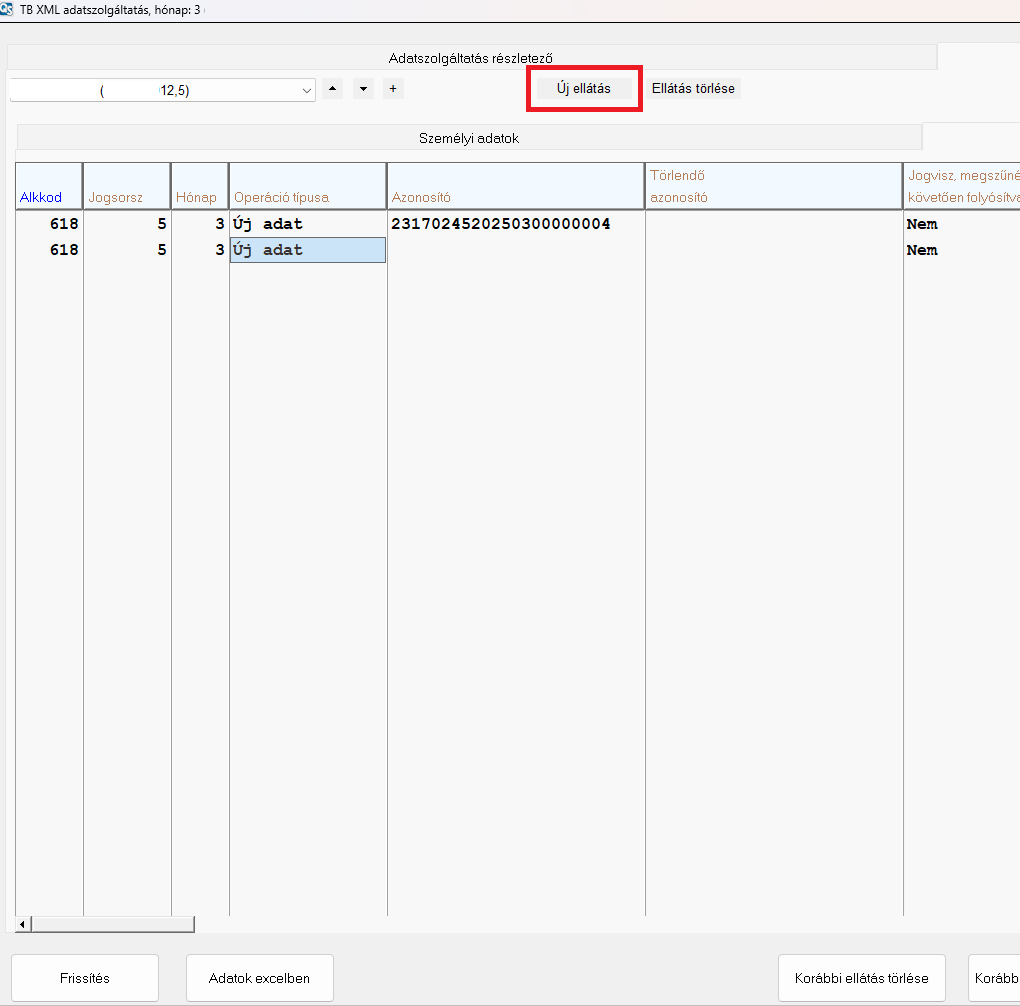Select the Adatszolgáltatás részletező header
Screen dimensions: 1020x1006
(x=470, y=58)
